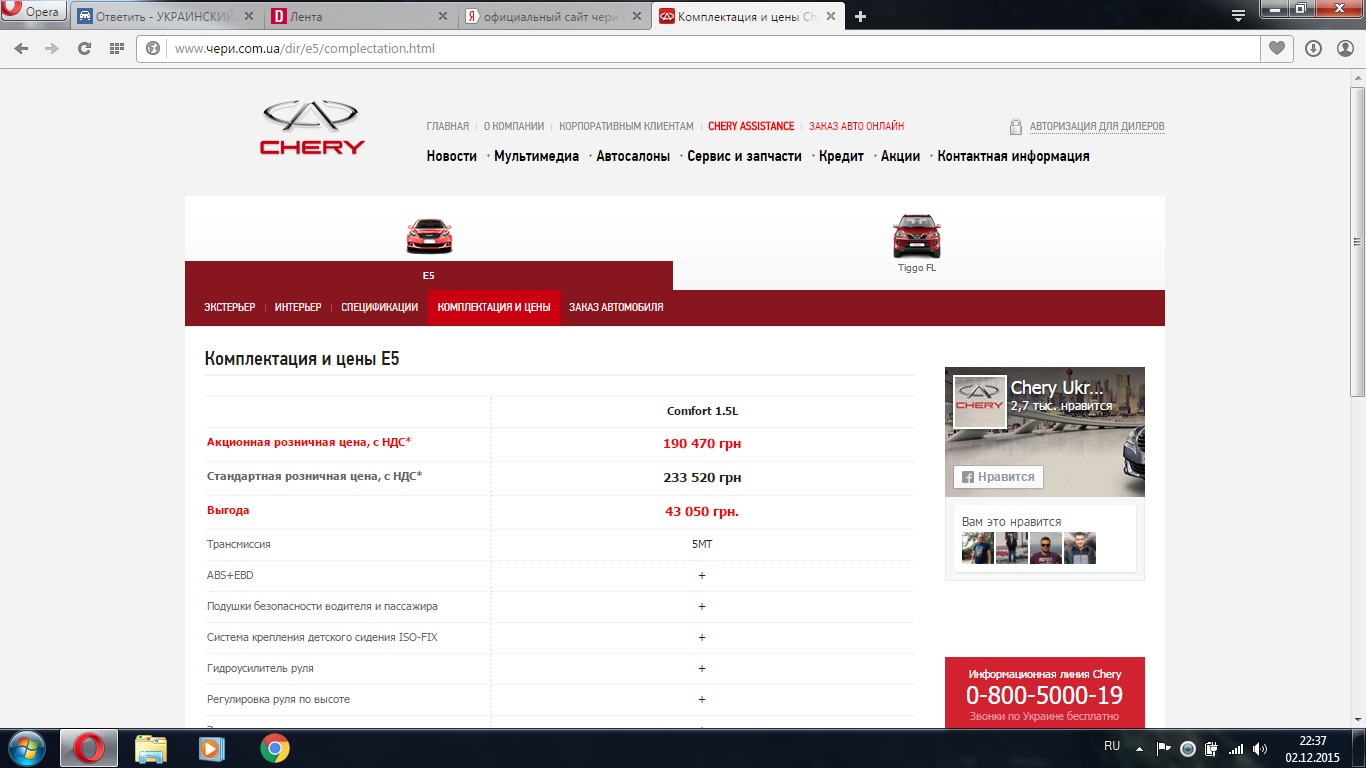Open the Windows Start menu

[x=27, y=748]
